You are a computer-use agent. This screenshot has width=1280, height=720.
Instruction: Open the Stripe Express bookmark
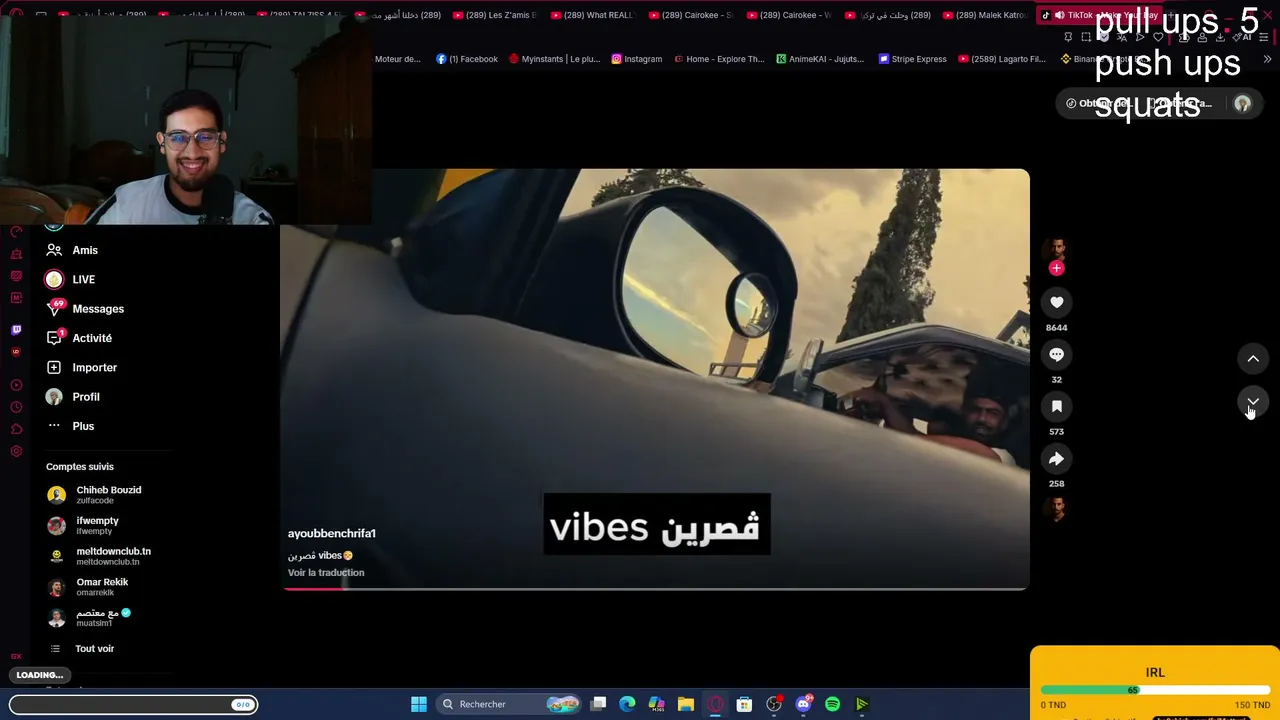pos(912,59)
